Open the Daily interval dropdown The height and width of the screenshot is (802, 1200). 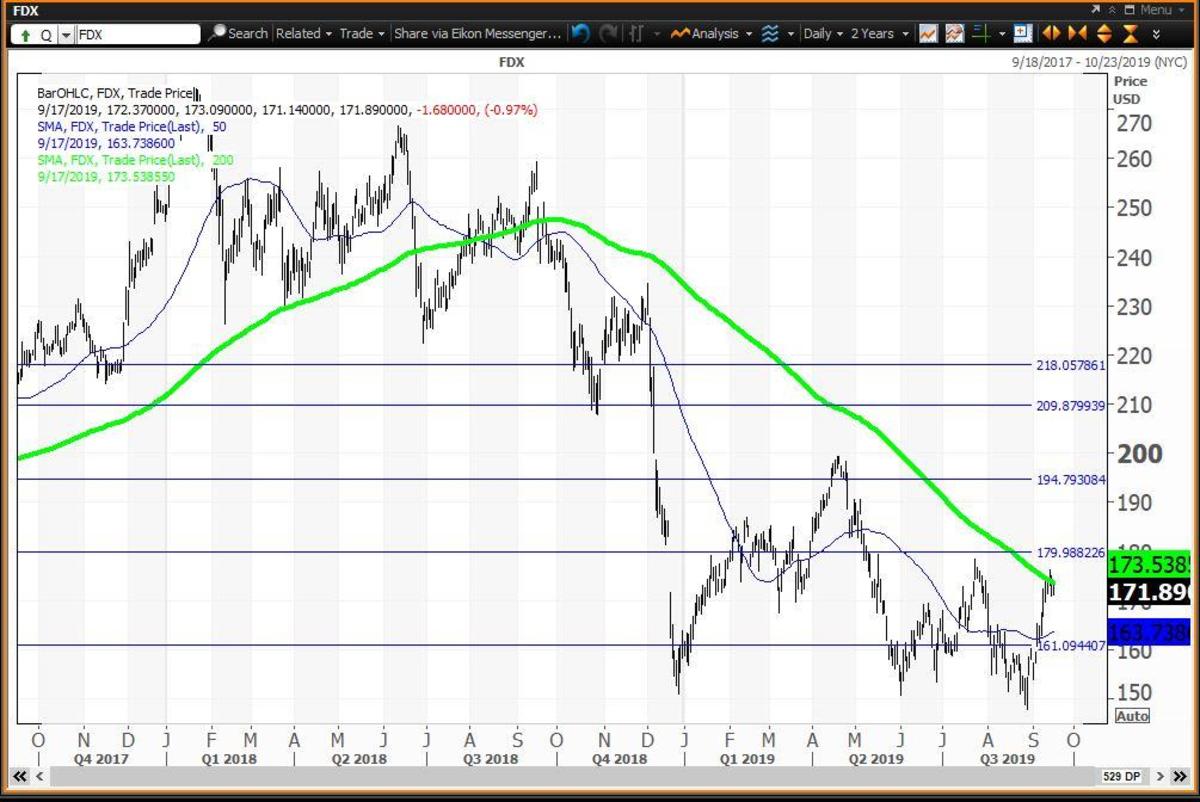(x=821, y=33)
